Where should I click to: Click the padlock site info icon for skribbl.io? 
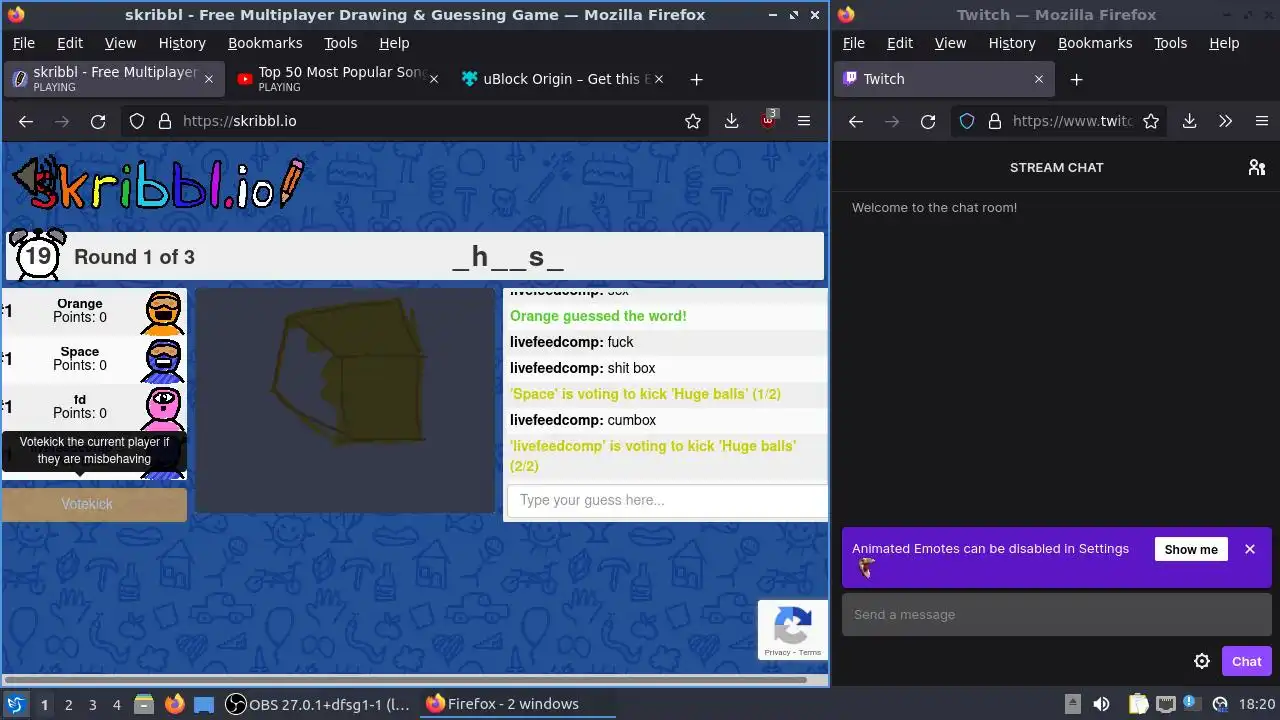165,121
